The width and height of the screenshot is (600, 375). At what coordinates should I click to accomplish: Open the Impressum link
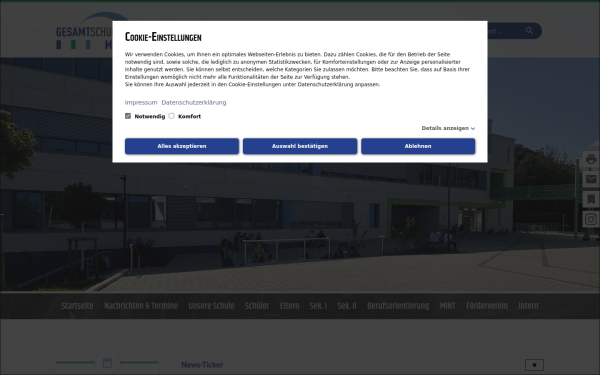point(141,103)
